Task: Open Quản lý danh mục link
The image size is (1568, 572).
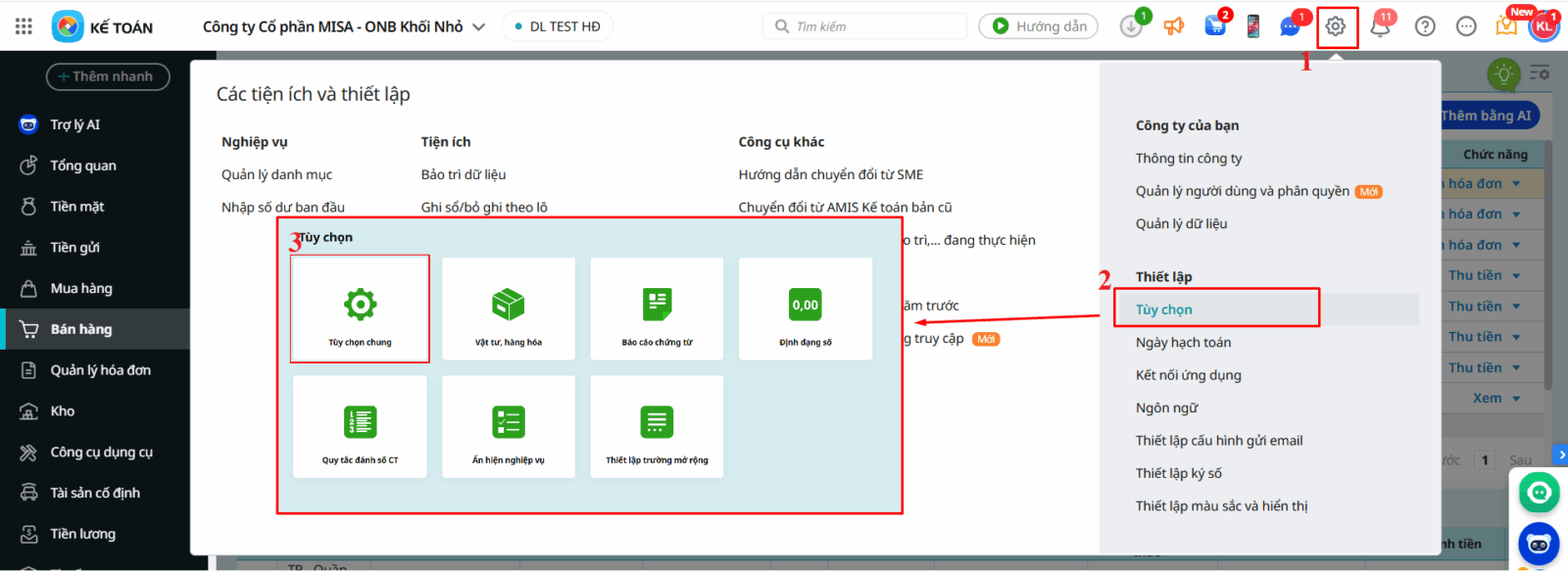Action: [276, 174]
